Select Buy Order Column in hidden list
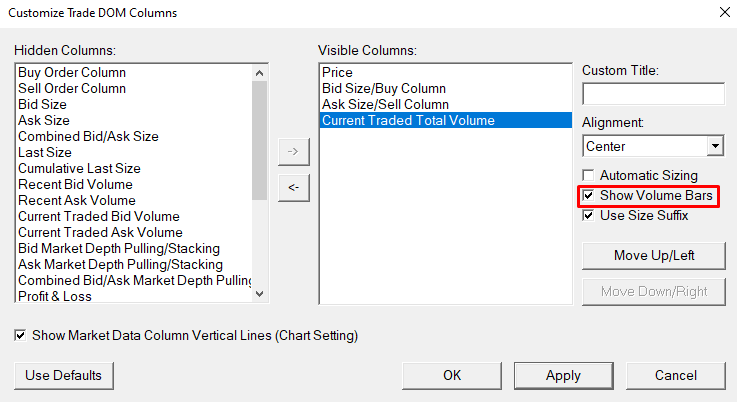The image size is (738, 402). coord(72,73)
